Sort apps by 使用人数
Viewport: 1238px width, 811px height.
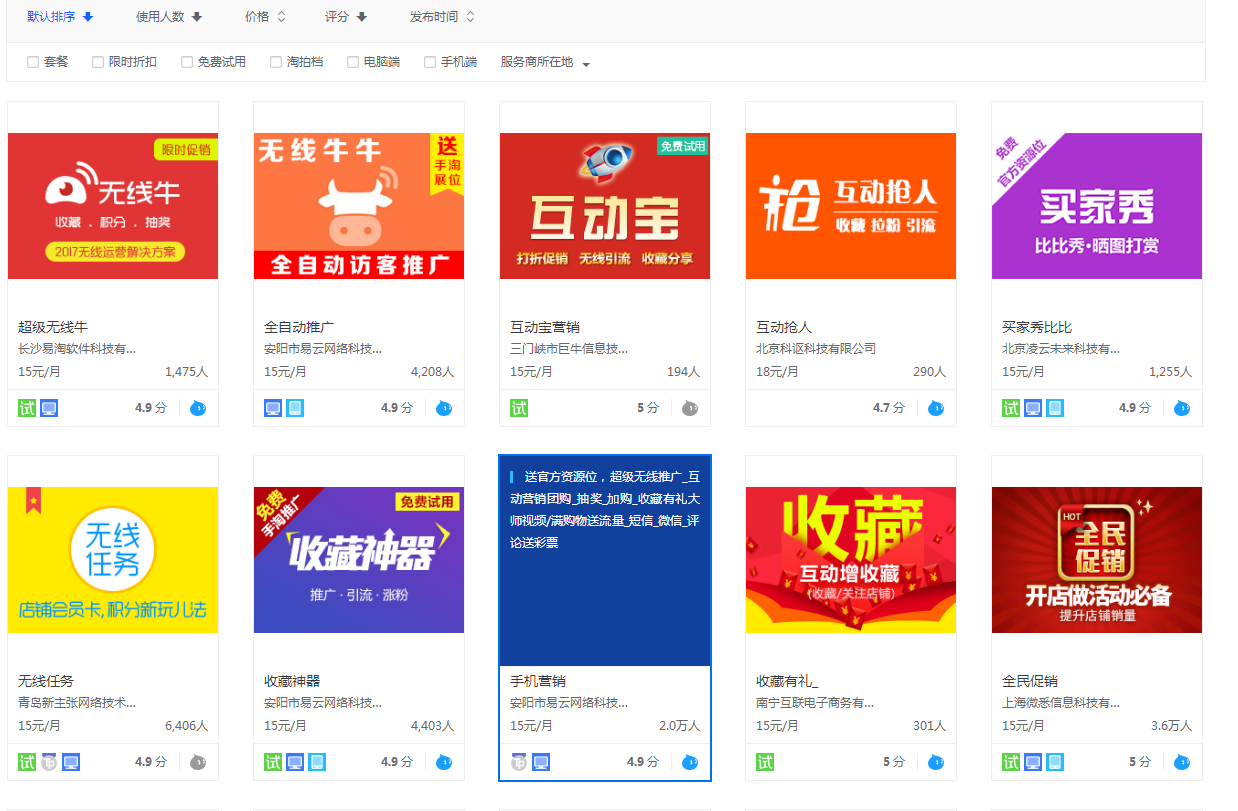(168, 17)
